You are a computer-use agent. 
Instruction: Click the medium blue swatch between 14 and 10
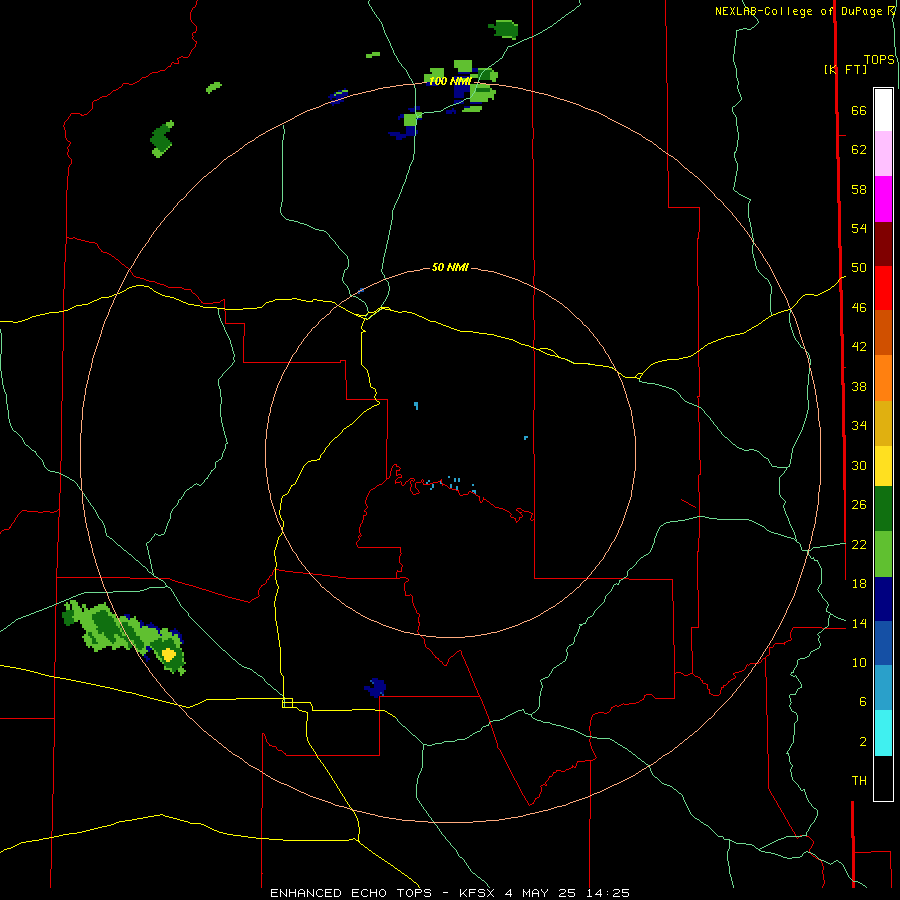click(x=883, y=643)
